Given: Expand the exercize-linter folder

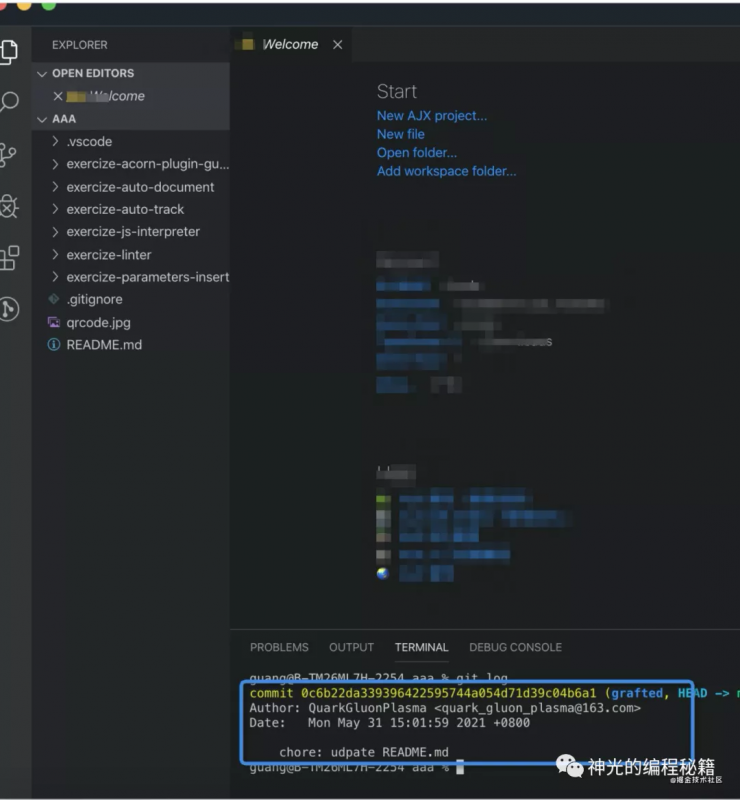Looking at the screenshot, I should click(109, 255).
